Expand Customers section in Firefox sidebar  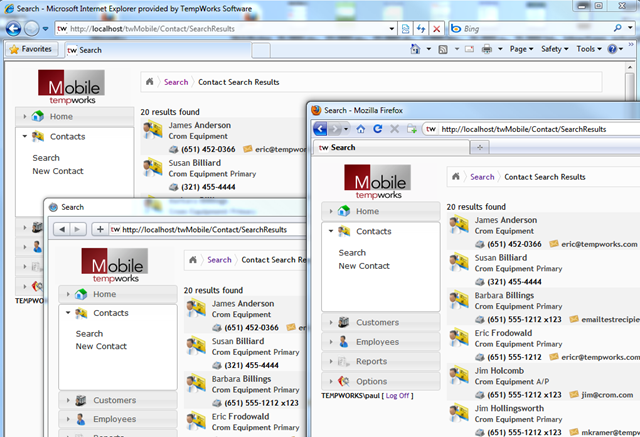coord(380,322)
